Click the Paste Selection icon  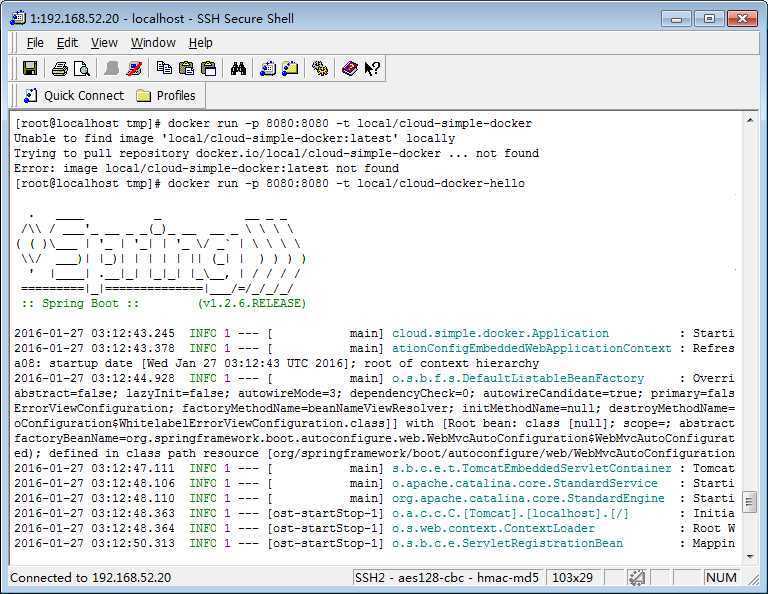tap(209, 68)
